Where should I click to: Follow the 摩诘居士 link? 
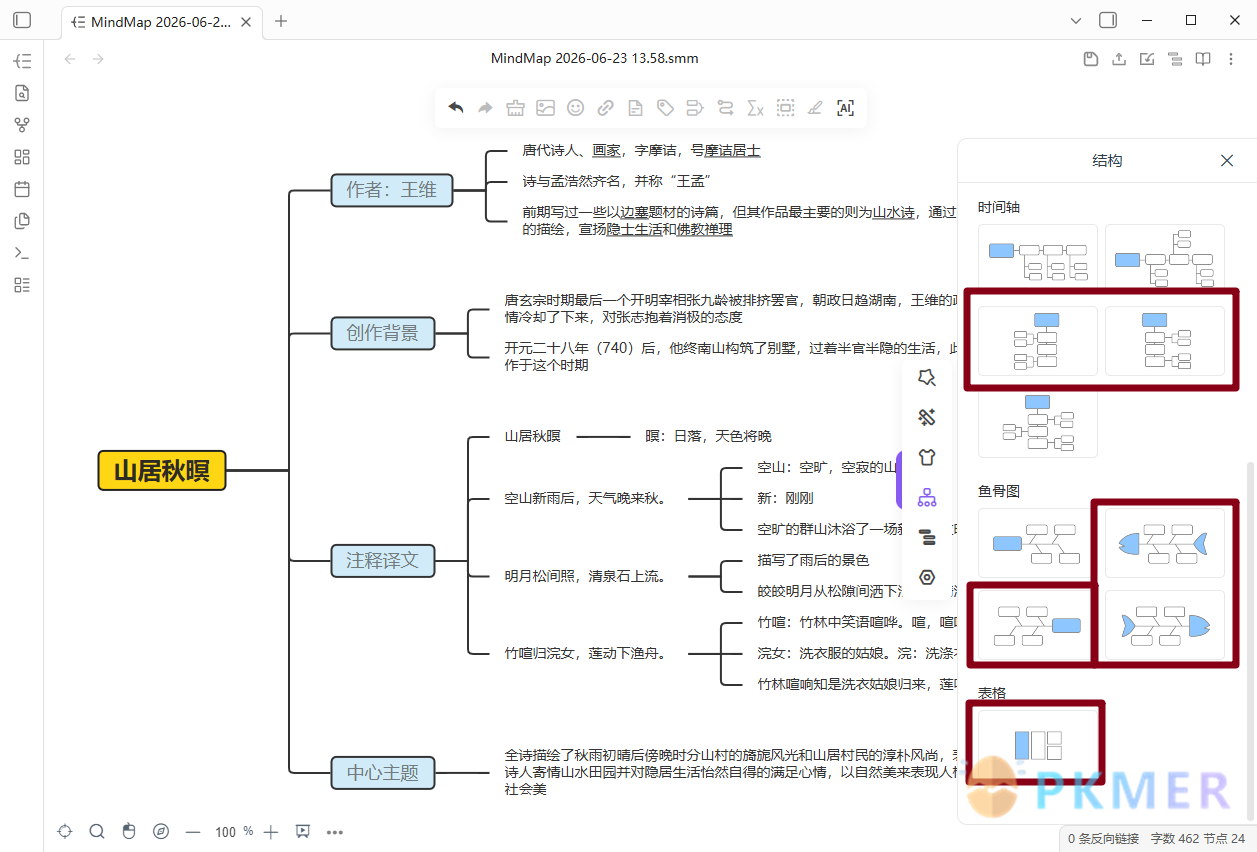732,151
